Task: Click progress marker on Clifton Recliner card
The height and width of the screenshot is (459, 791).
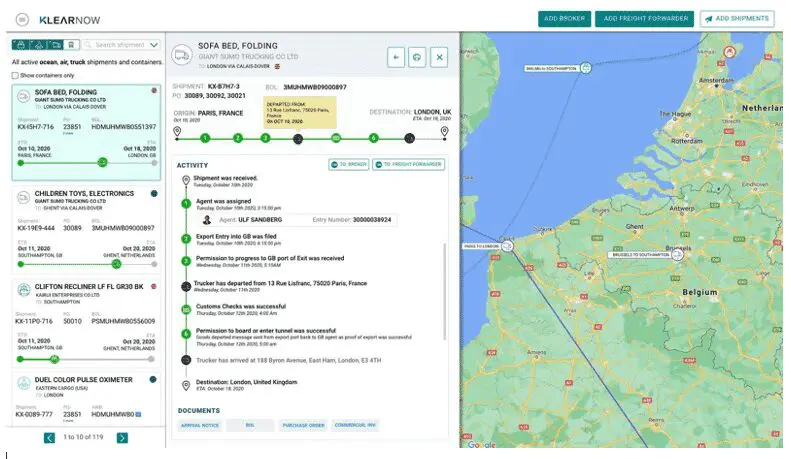Action: pyautogui.click(x=54, y=359)
